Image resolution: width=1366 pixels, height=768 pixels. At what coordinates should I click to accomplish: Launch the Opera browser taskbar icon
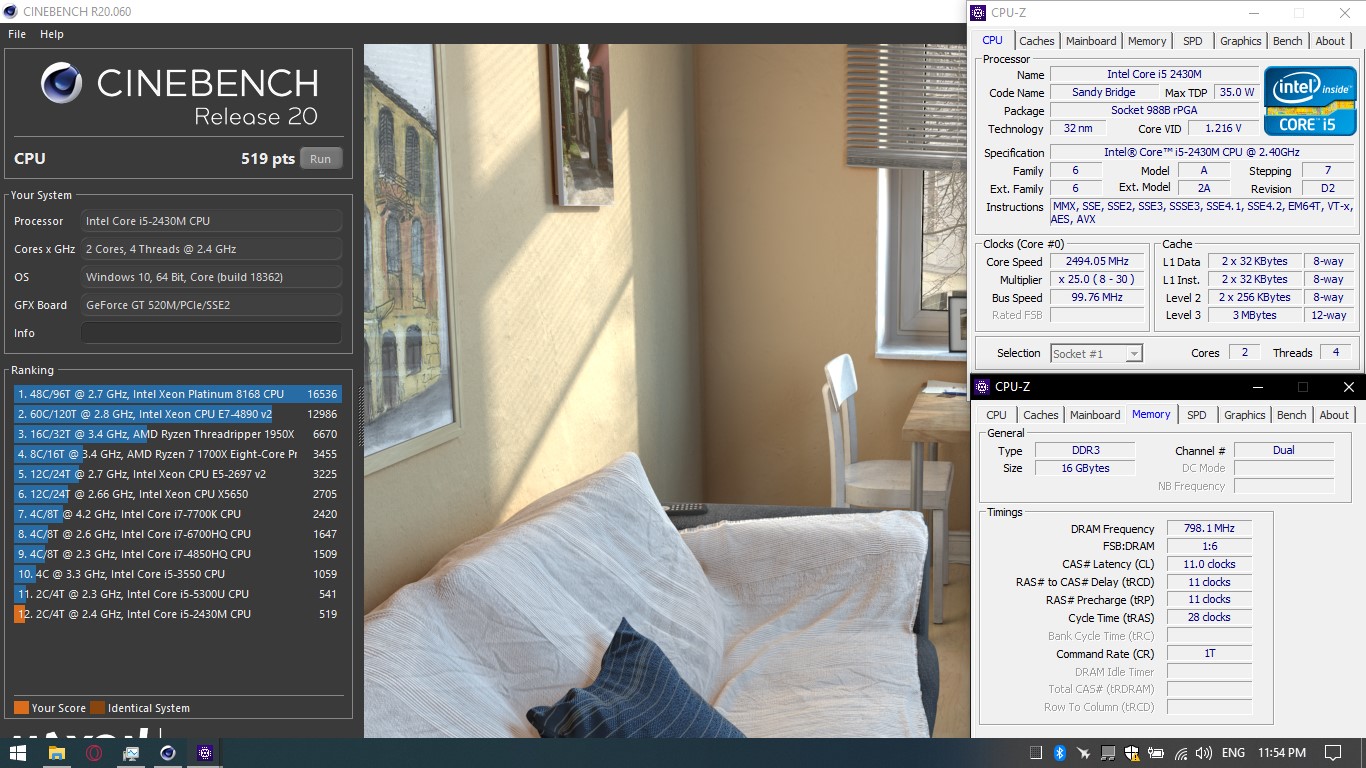(94, 753)
